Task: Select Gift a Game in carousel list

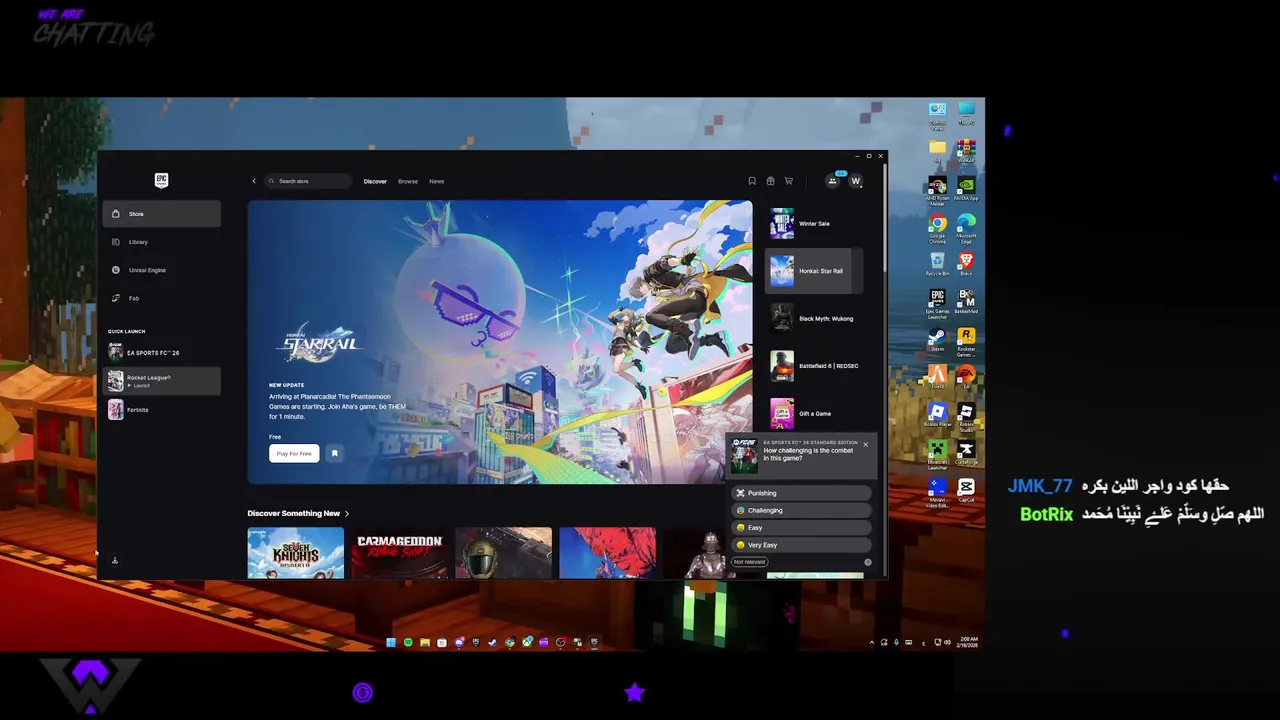Action: pos(812,413)
